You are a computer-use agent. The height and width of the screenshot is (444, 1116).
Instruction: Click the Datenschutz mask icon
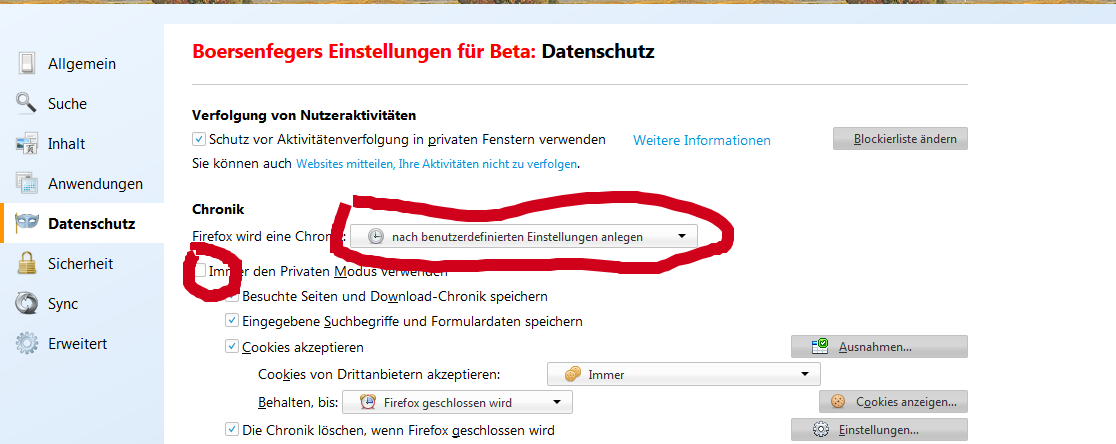click(x=26, y=223)
